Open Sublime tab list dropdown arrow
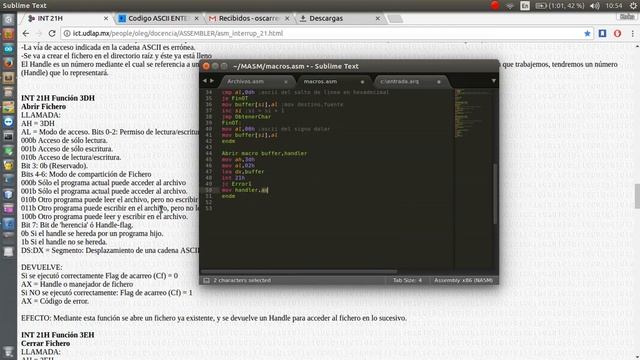 pos(493,81)
